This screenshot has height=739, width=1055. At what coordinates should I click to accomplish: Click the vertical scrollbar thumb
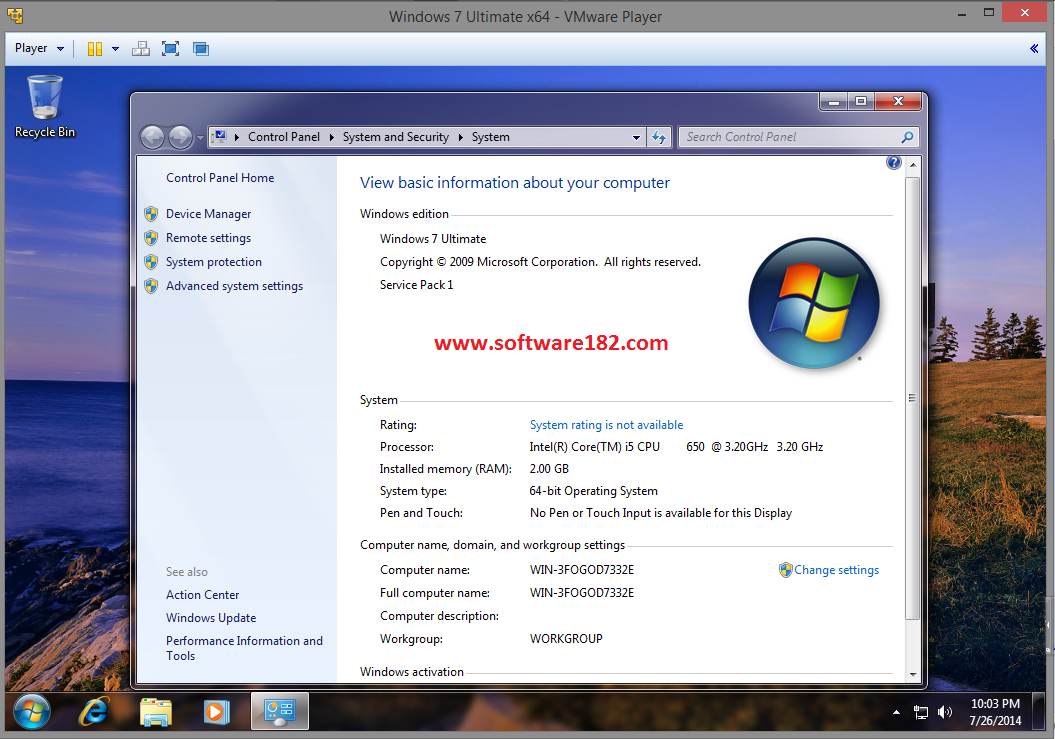pos(912,398)
